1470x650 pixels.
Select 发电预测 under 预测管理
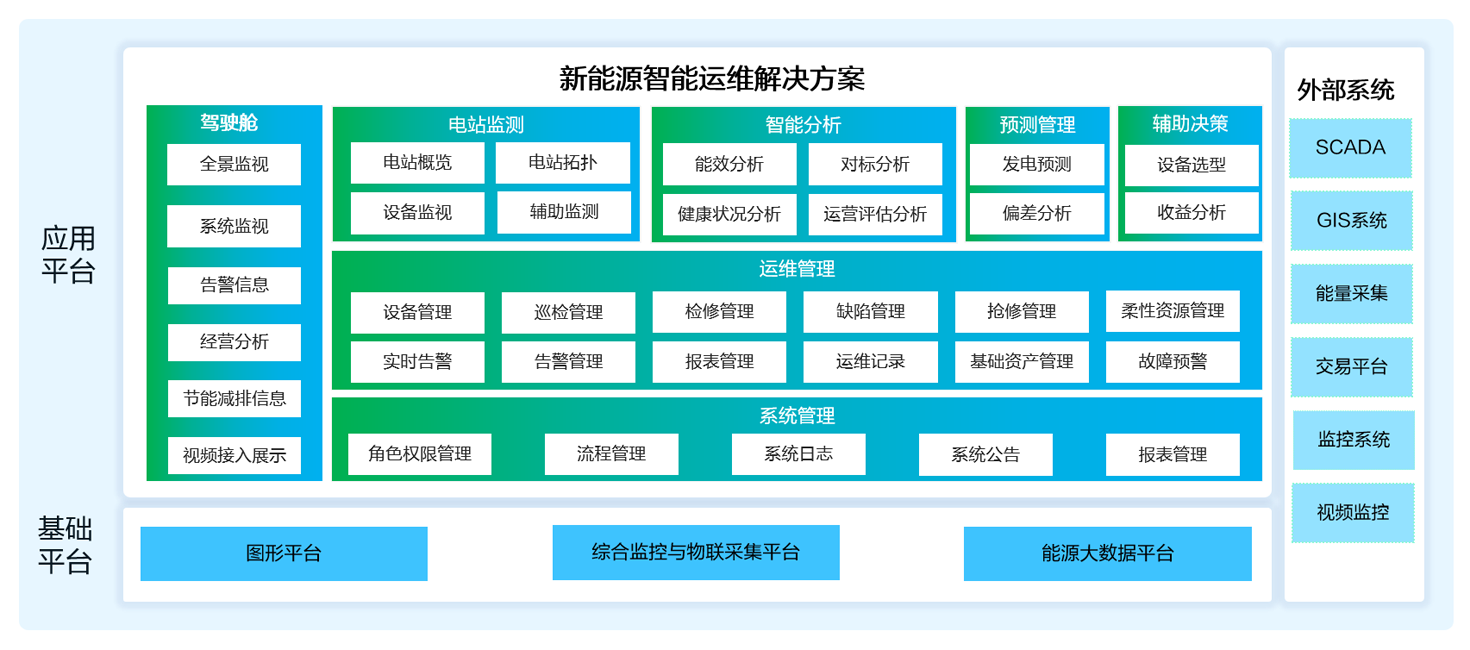pos(1037,164)
